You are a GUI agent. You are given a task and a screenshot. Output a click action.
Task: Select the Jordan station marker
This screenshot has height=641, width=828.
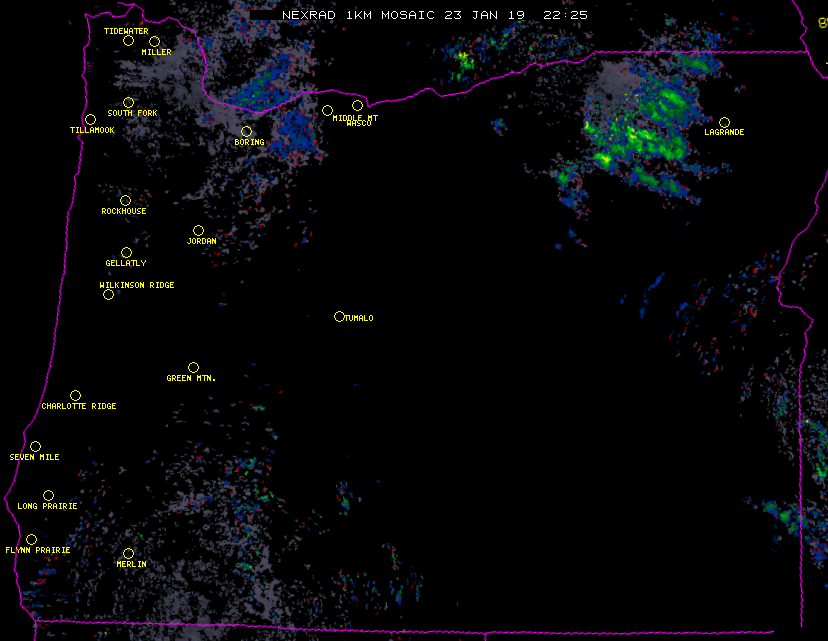click(x=198, y=231)
